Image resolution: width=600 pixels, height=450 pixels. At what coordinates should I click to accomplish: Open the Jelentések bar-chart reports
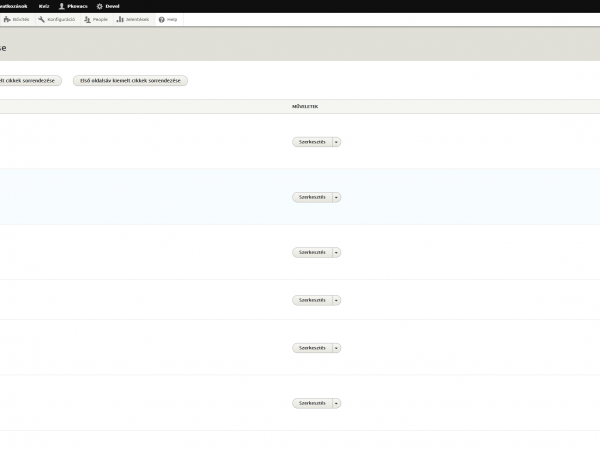pyautogui.click(x=132, y=19)
